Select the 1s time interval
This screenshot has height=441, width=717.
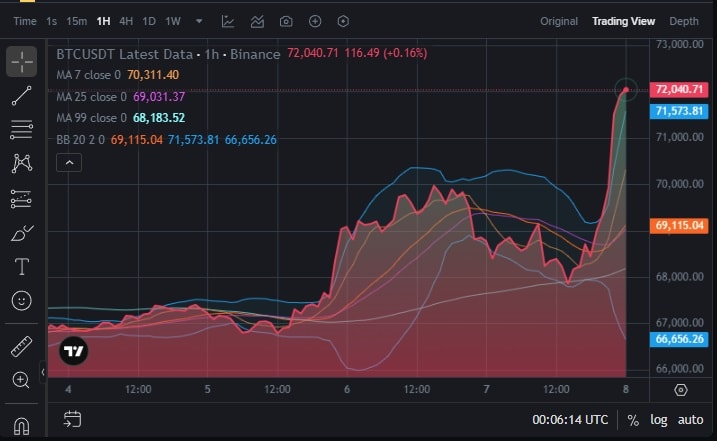click(x=52, y=21)
